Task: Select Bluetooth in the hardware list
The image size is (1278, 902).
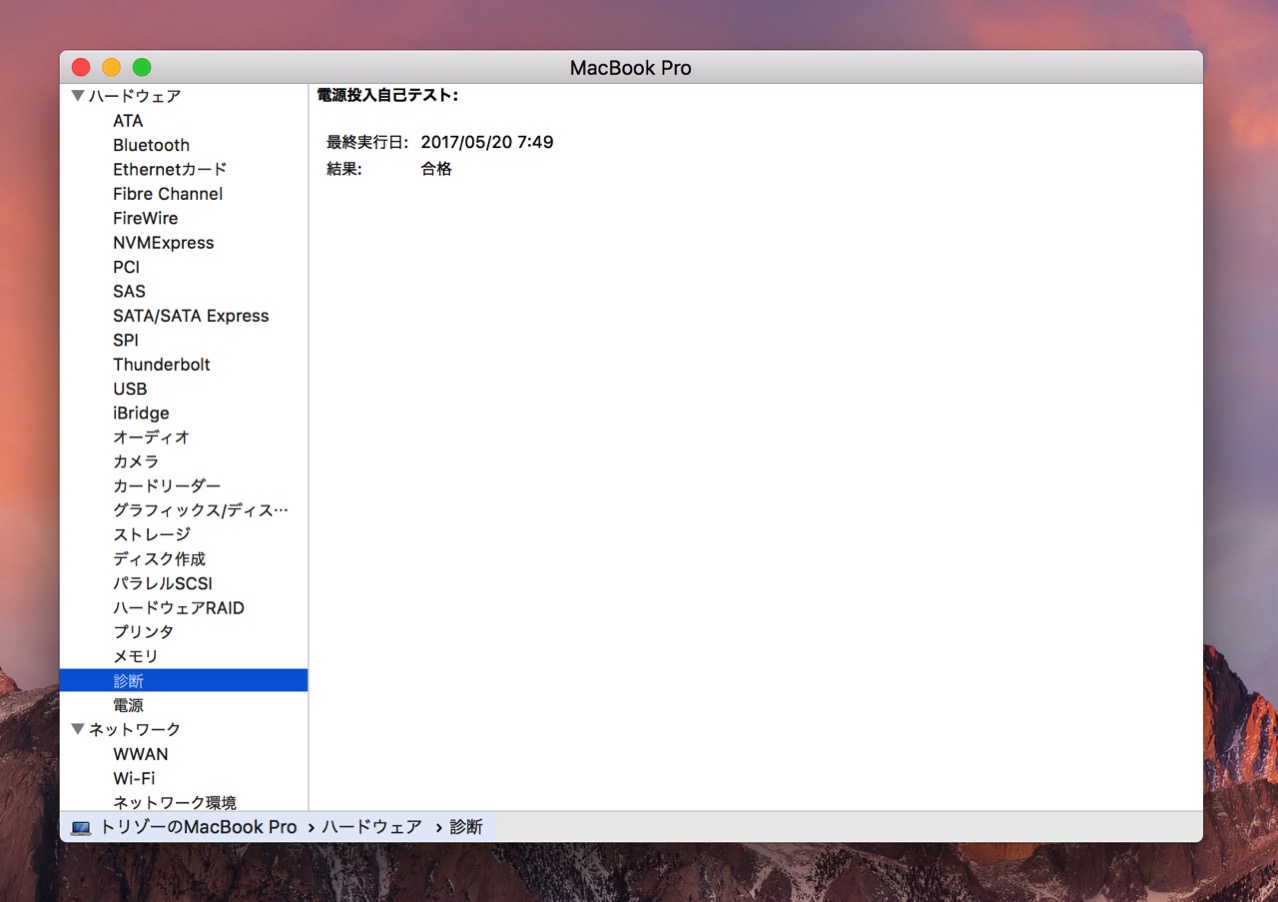Action: pos(151,145)
